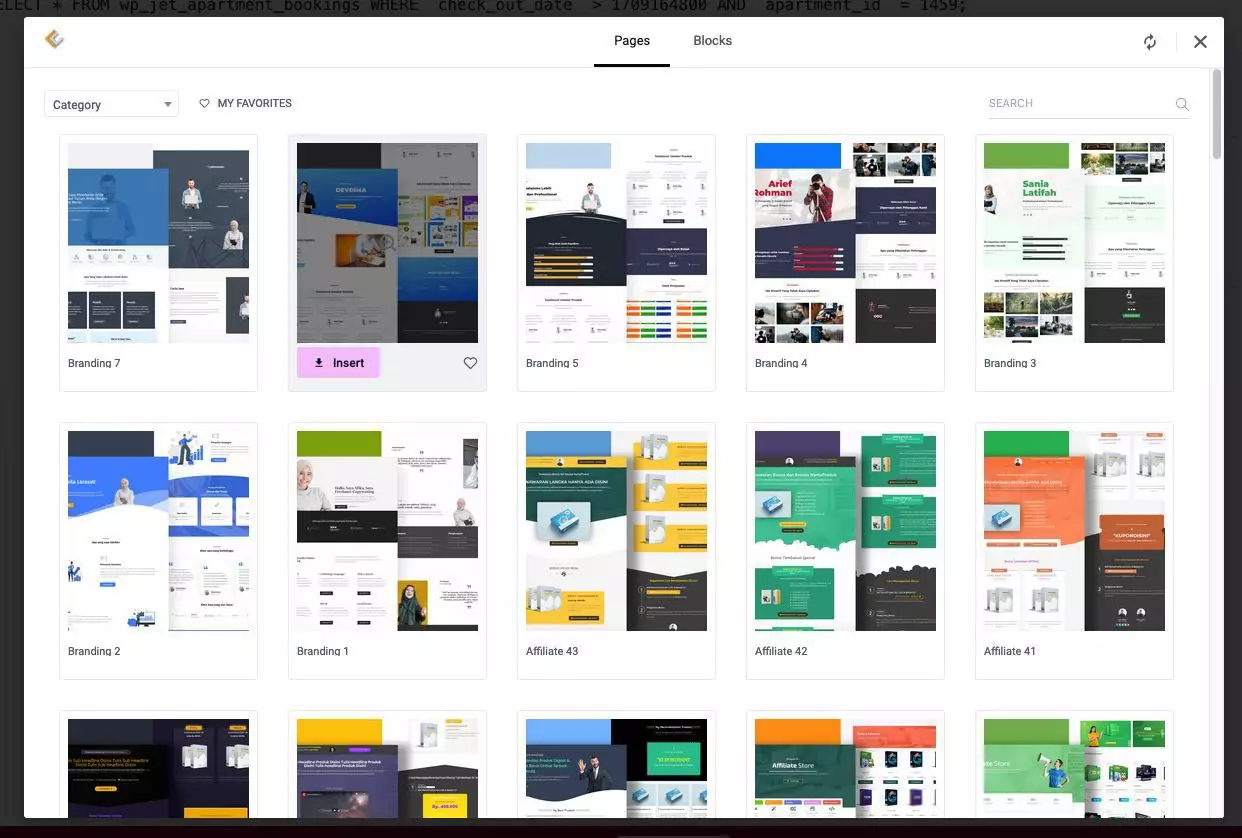Click the Branding 1 title text
The image size is (1242, 838).
pos(323,651)
